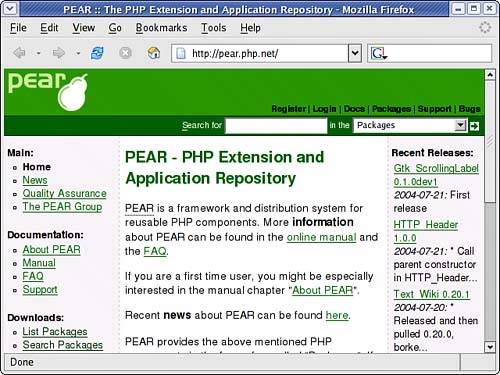Screen dimensions: 500x375
Task: Open the Bookmarks menu
Action: point(161,28)
